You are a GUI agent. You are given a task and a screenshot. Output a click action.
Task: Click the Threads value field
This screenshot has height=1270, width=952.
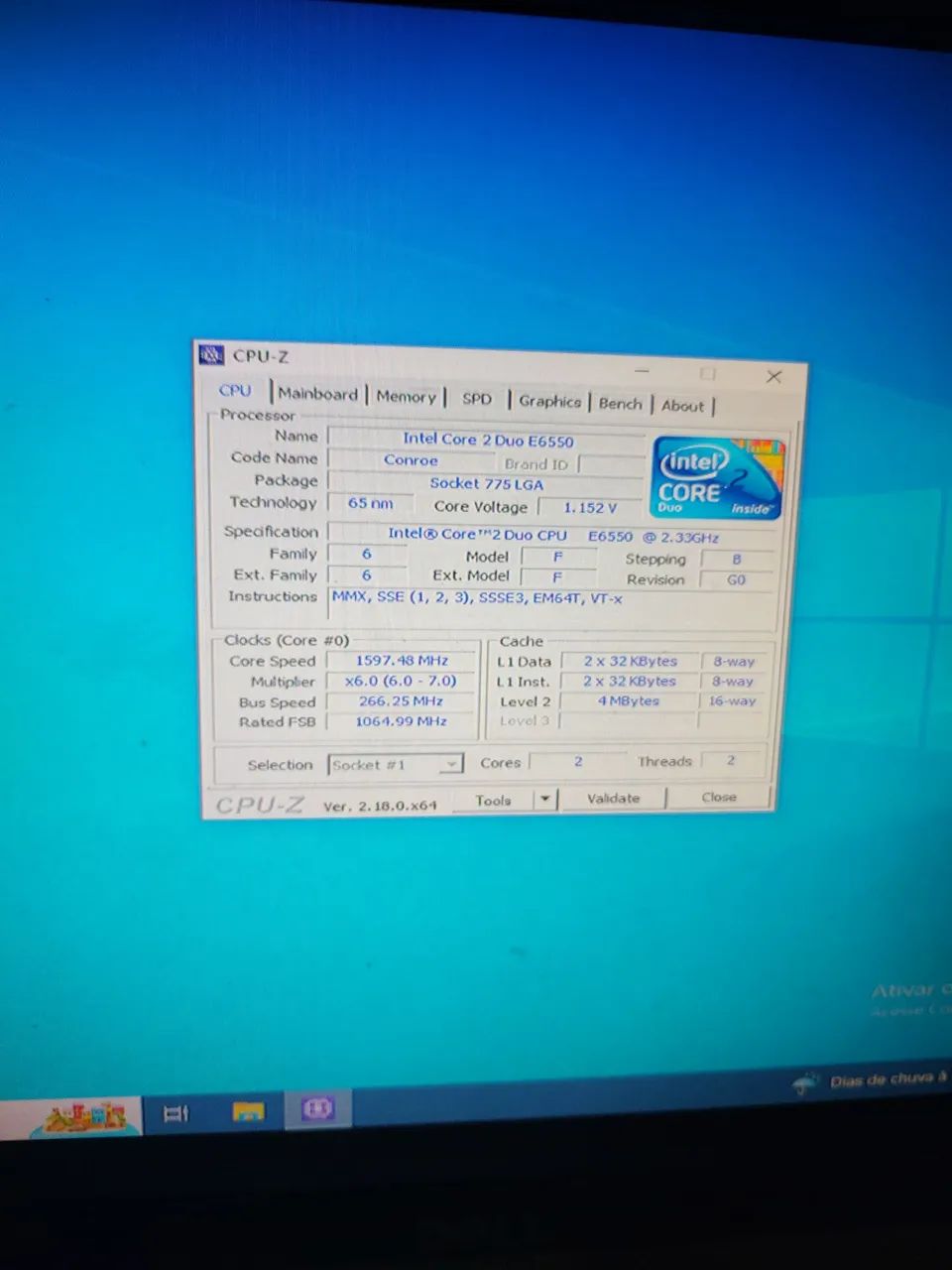click(732, 761)
